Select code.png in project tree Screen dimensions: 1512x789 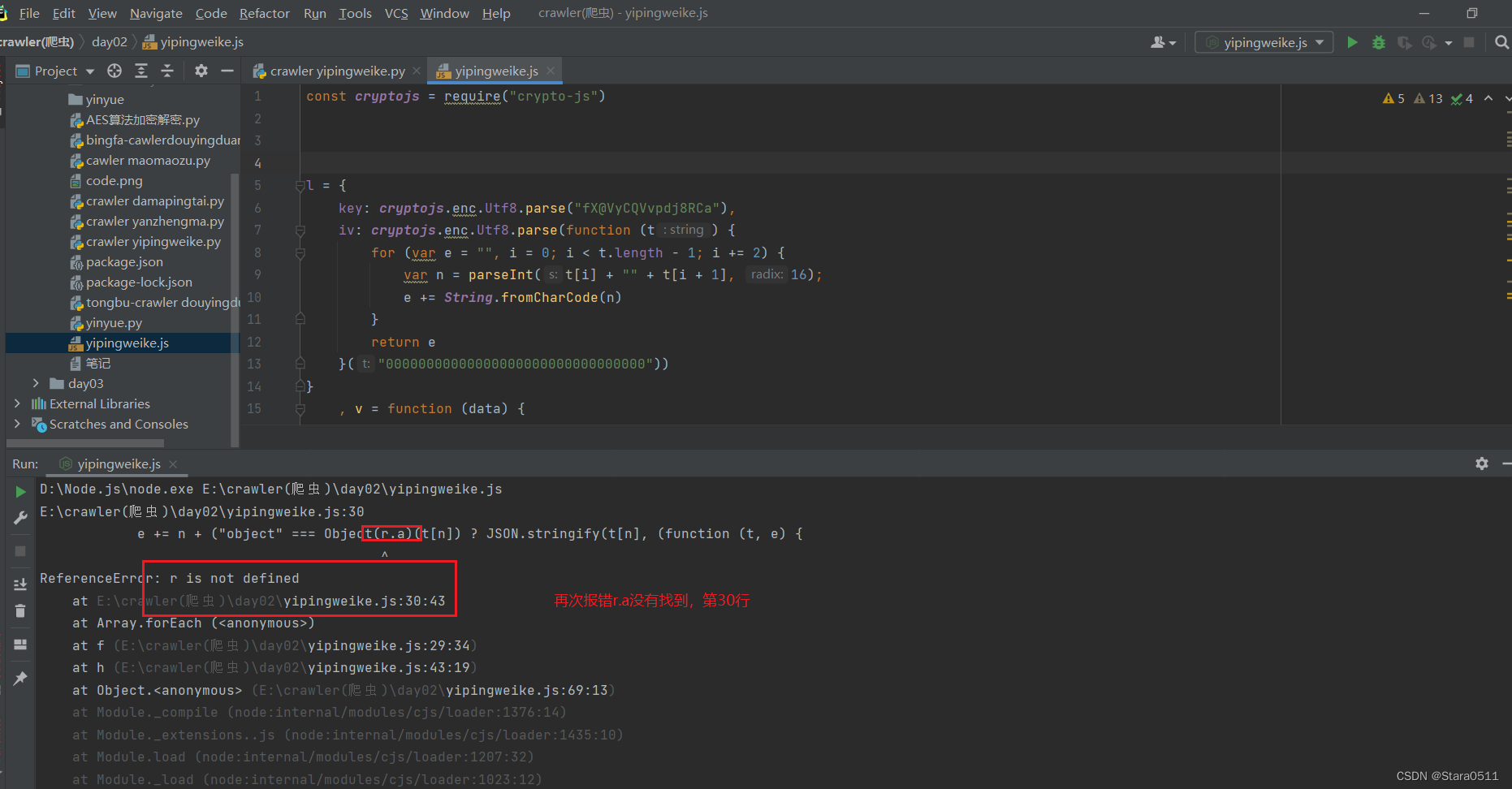(106, 180)
